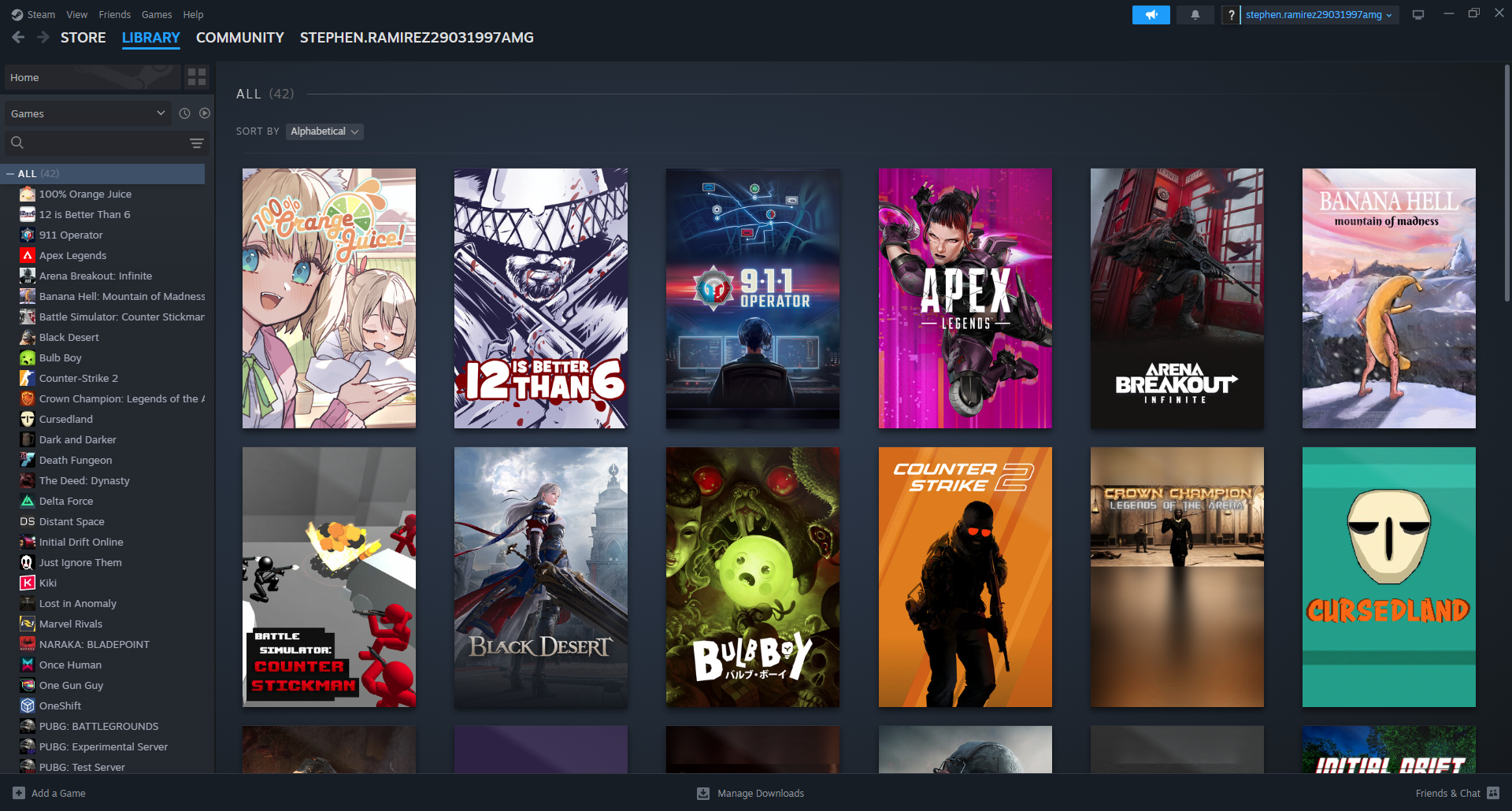Click the Counter-Strike 2 icon in sidebar
Image resolution: width=1512 pixels, height=811 pixels.
pyautogui.click(x=28, y=378)
